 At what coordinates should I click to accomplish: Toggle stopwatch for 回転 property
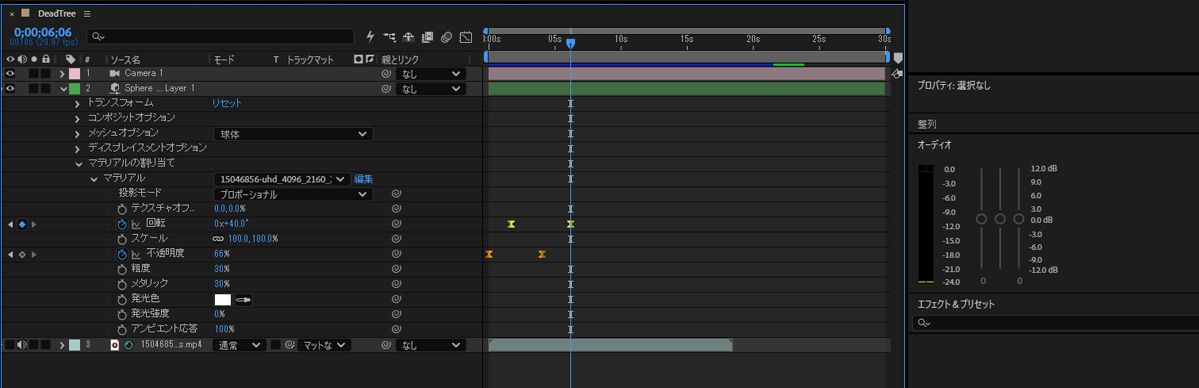tap(122, 224)
